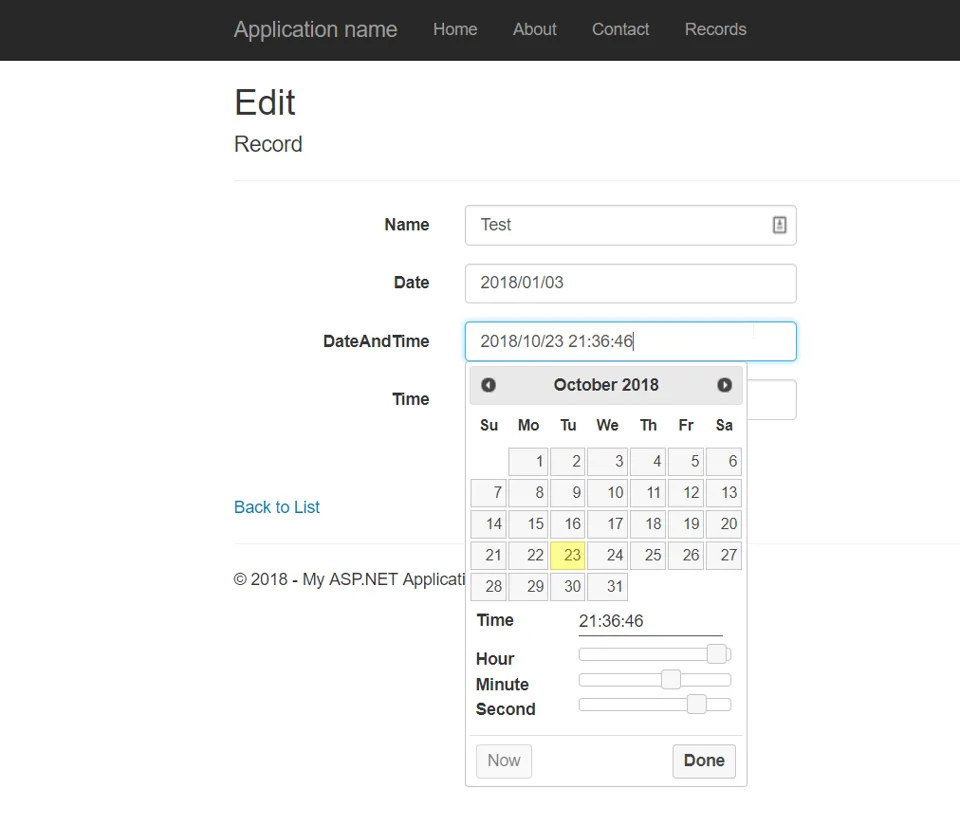
Task: Select October 10 in calendar
Action: [x=607, y=493]
